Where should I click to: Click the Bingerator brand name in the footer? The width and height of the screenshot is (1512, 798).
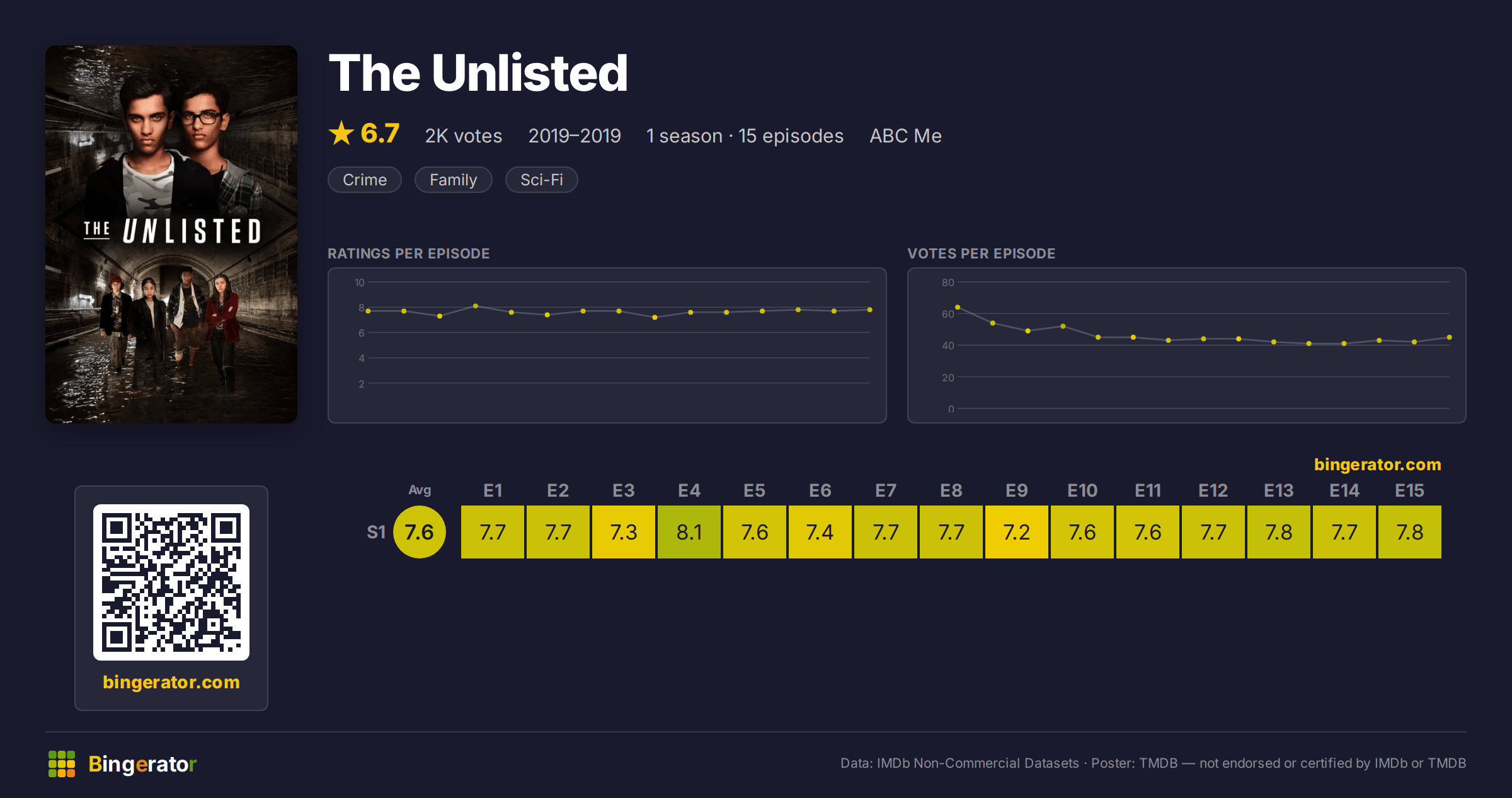tap(142, 764)
